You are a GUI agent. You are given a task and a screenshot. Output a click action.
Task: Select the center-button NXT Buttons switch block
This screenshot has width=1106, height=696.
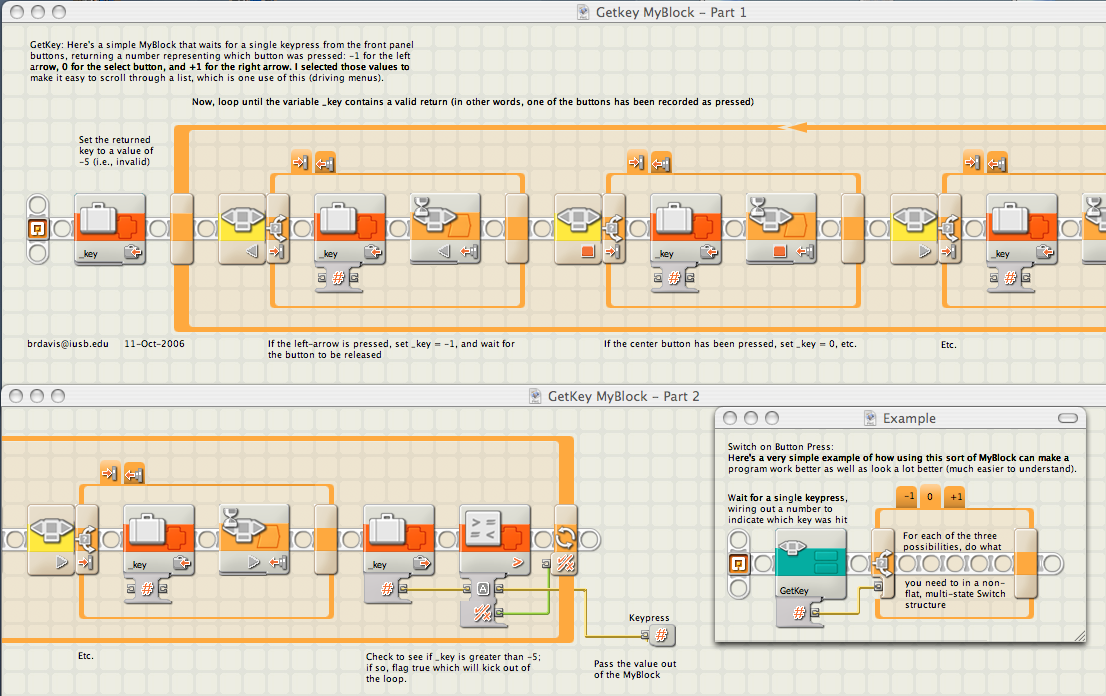tap(578, 229)
